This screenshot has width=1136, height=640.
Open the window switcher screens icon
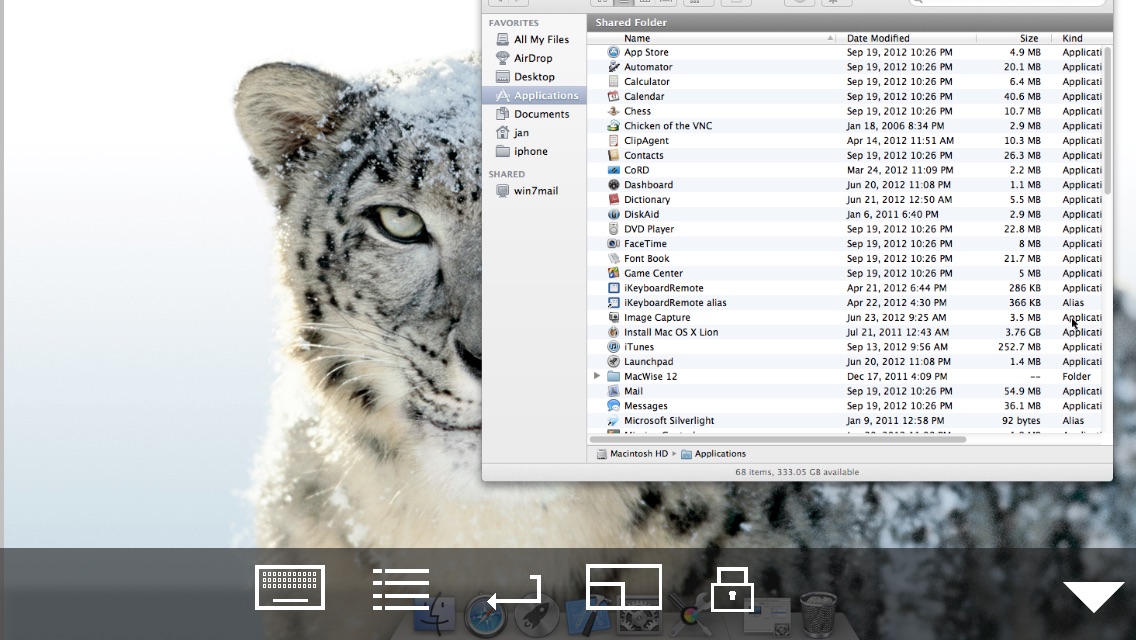(623, 586)
